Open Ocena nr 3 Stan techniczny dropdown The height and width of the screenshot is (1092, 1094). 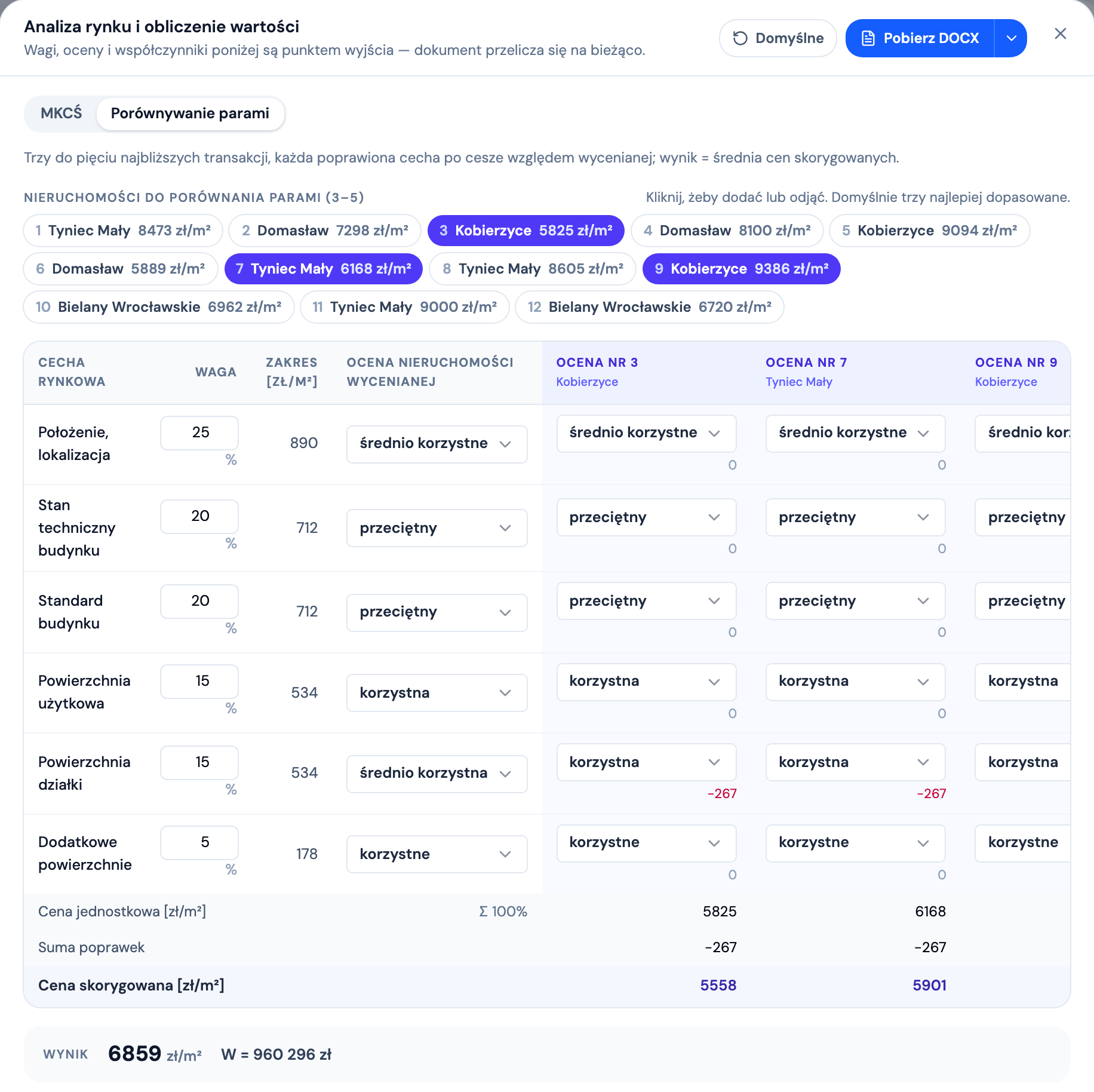(646, 517)
